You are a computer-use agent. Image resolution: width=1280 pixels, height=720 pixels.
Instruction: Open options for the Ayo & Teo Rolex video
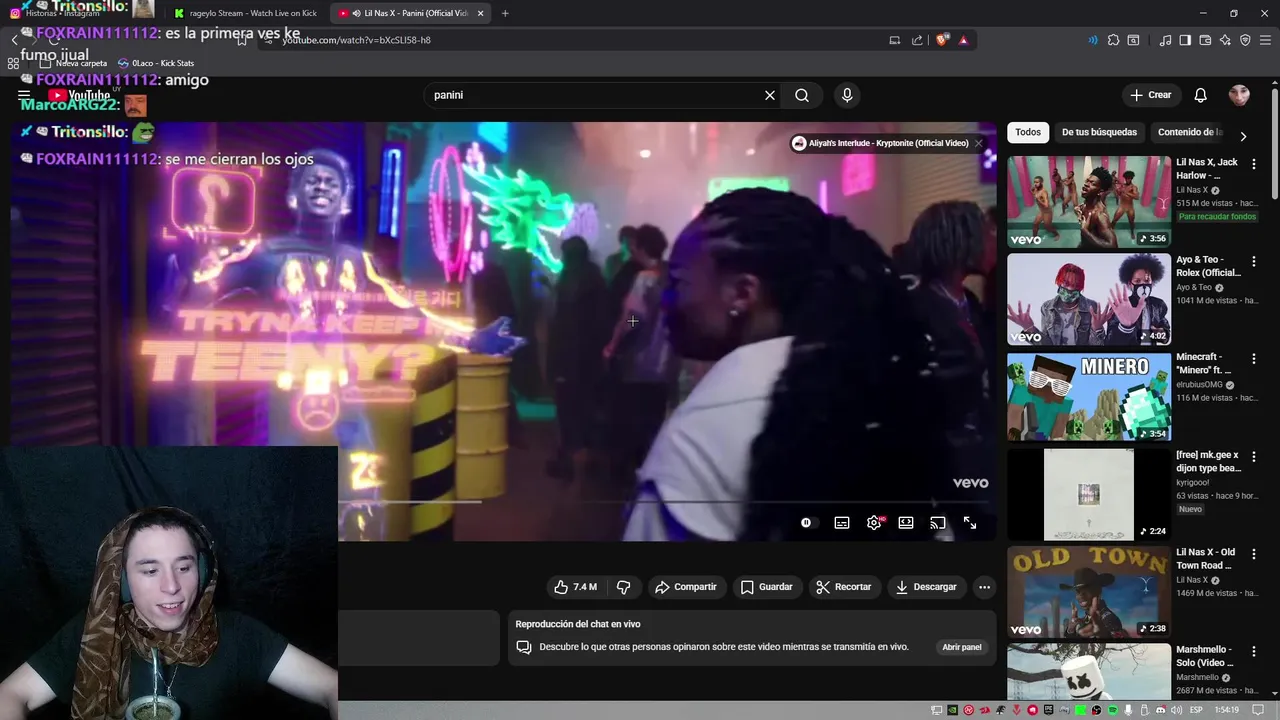[1254, 261]
